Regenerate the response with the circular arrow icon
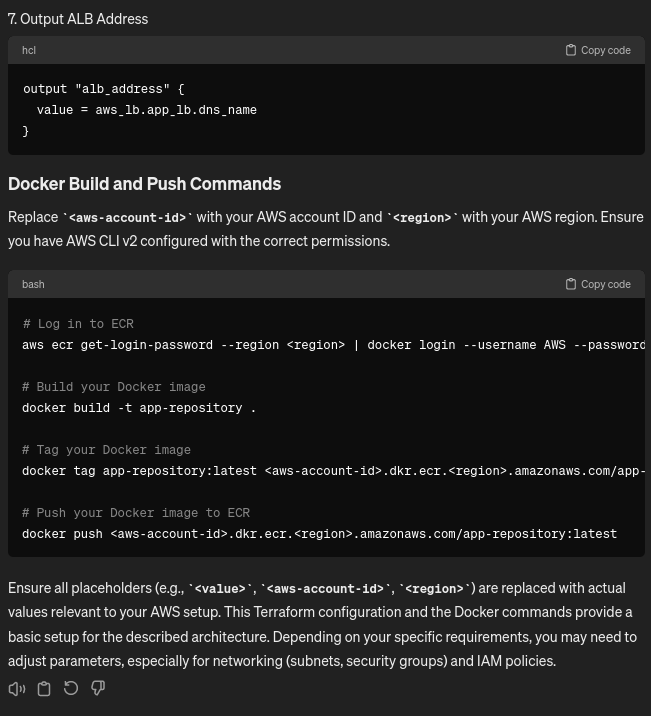The width and height of the screenshot is (651, 716). (x=71, y=688)
